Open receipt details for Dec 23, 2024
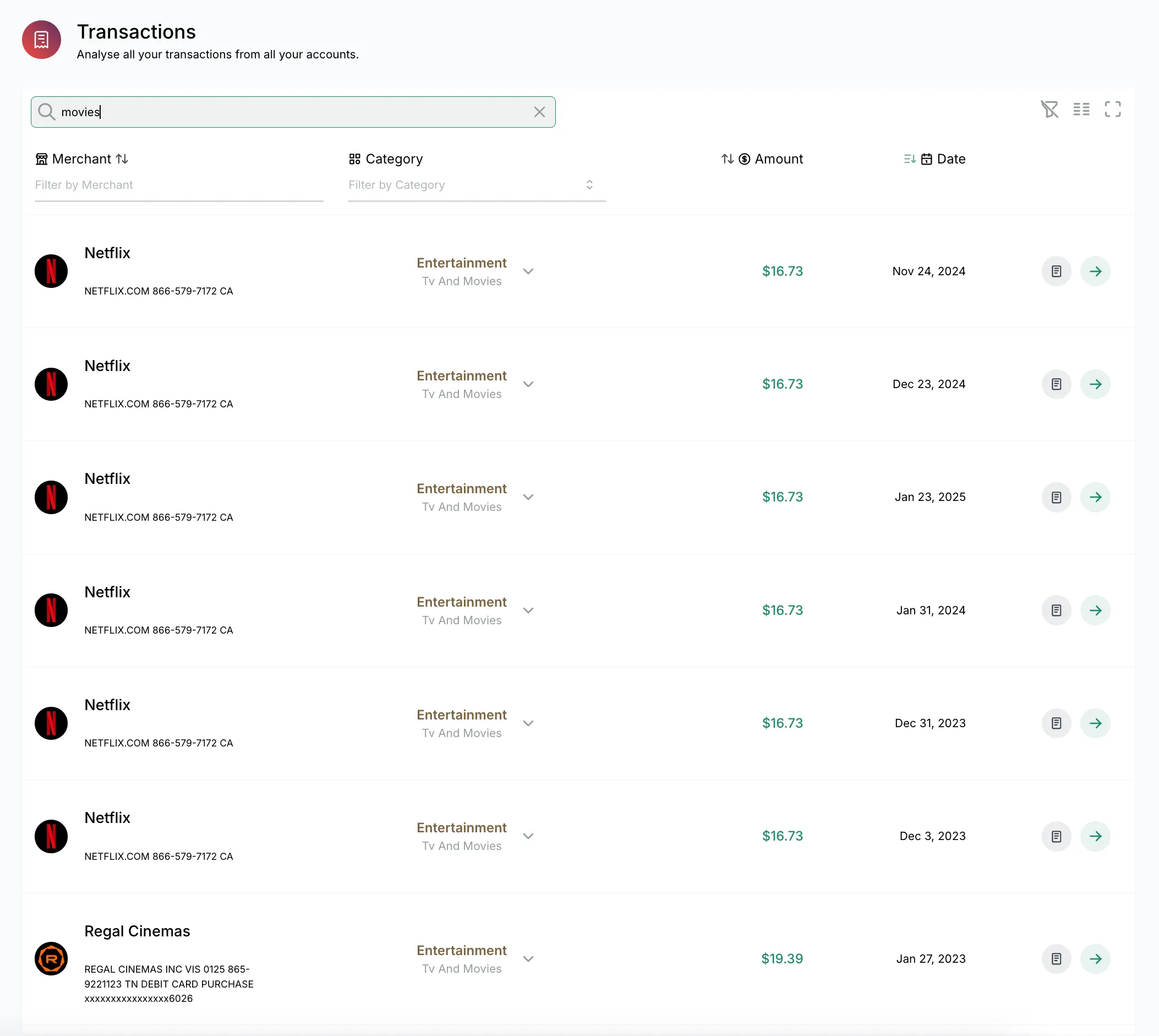This screenshot has height=1036, width=1159. point(1056,384)
